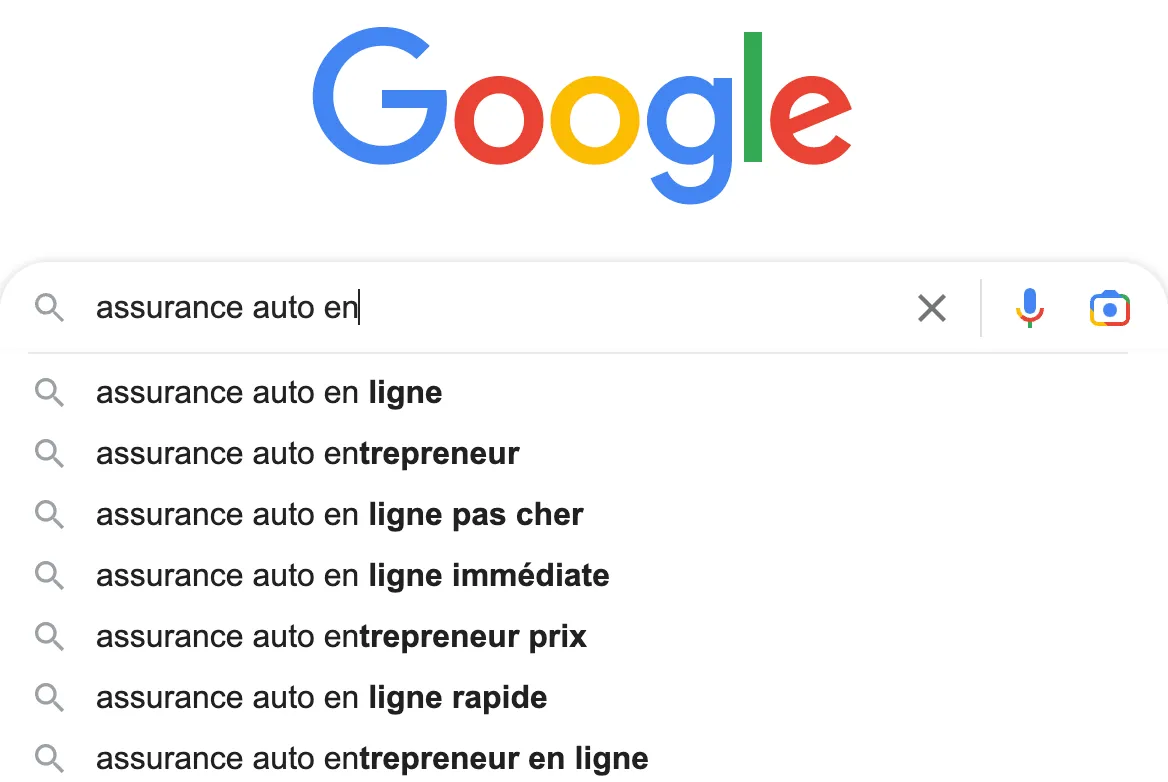Click magnifier icon beside 'en ligne rapide'
Screen dimensions: 1168x782
click(x=49, y=698)
